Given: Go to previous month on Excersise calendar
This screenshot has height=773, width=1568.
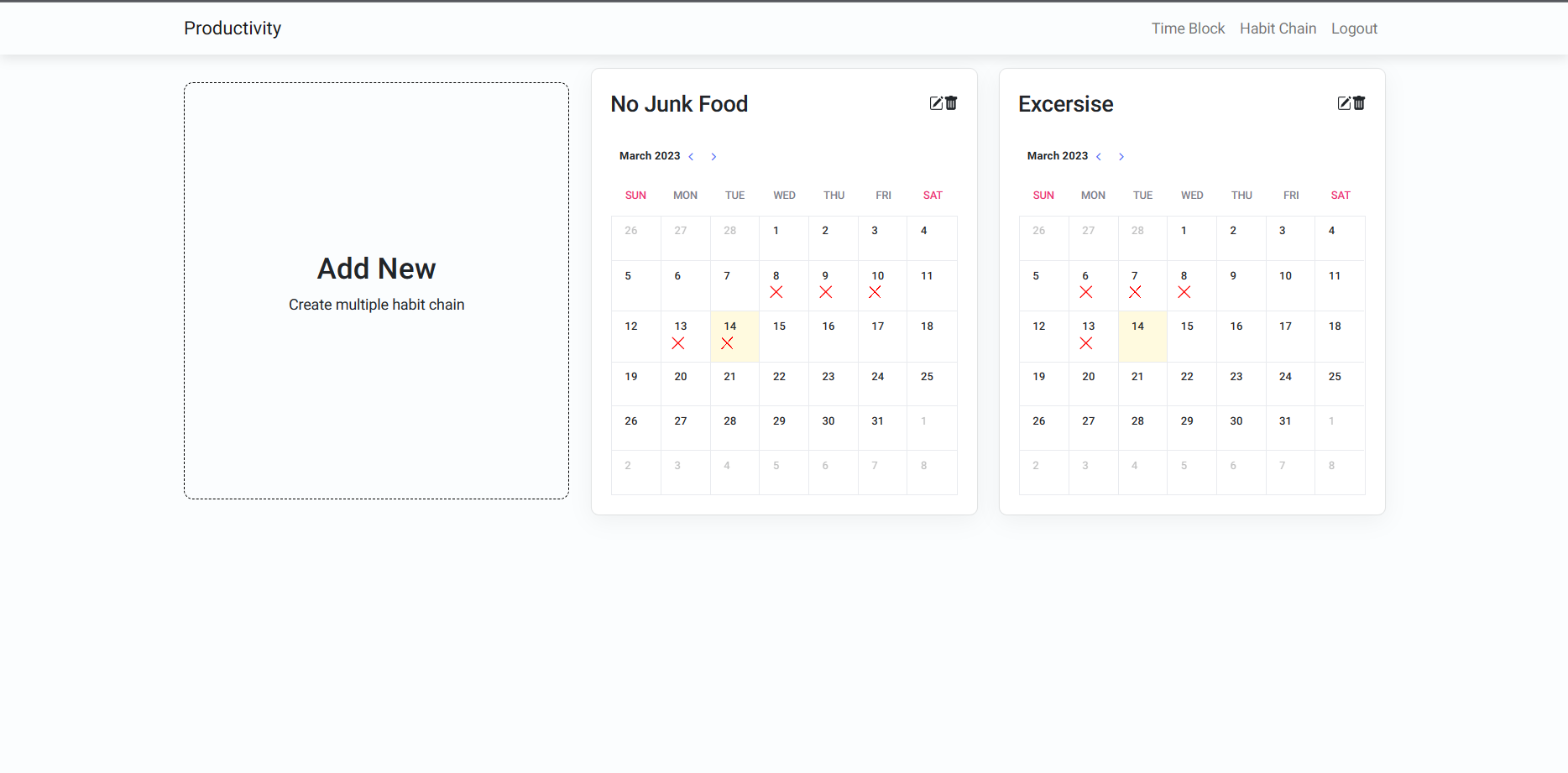Looking at the screenshot, I should point(1099,156).
